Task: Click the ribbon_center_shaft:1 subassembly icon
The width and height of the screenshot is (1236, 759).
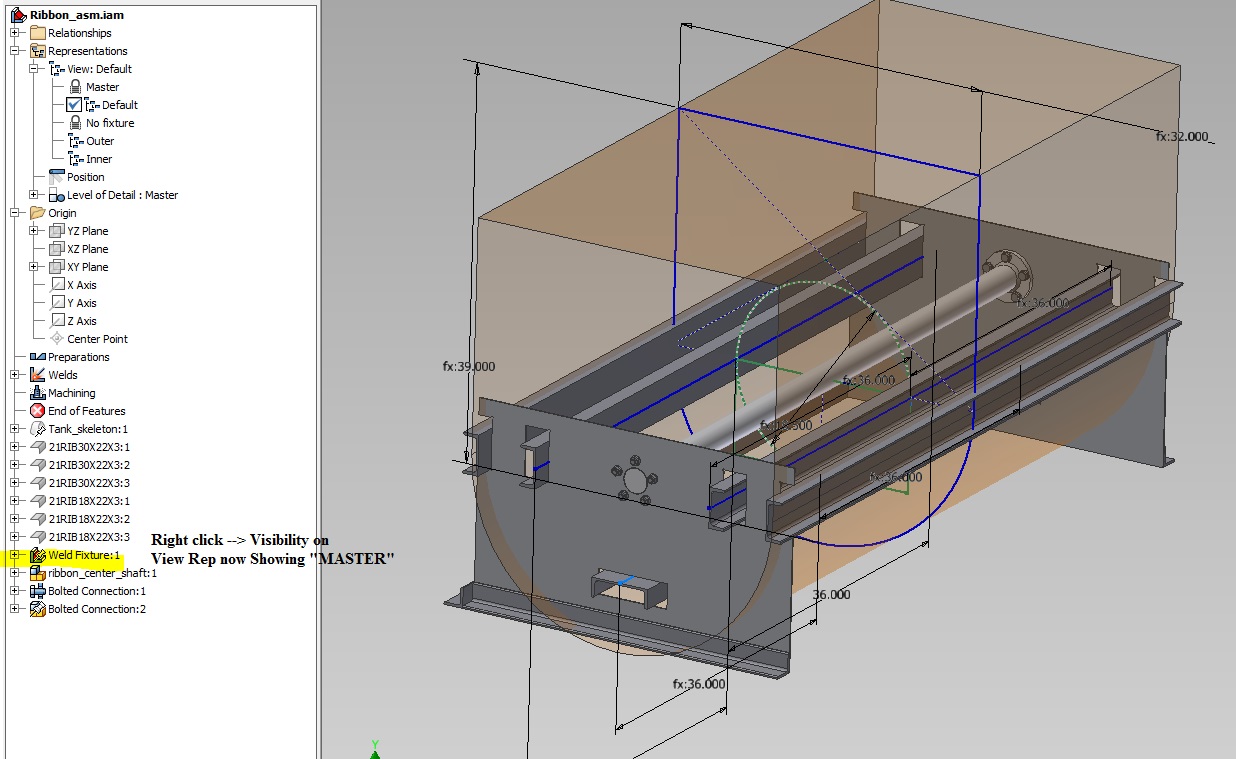Action: click(37, 573)
